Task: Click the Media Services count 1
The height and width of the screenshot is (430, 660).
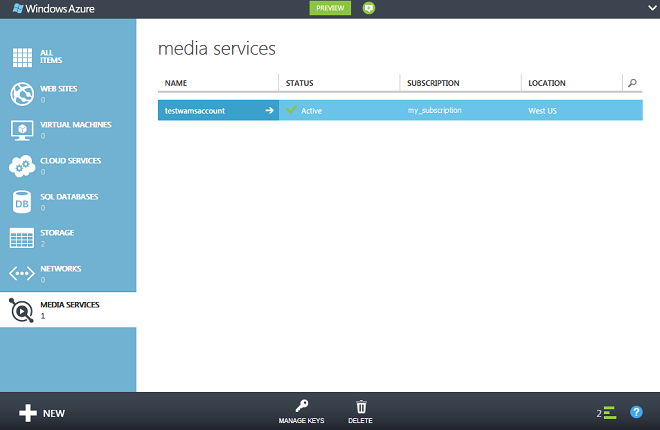Action: (43, 316)
